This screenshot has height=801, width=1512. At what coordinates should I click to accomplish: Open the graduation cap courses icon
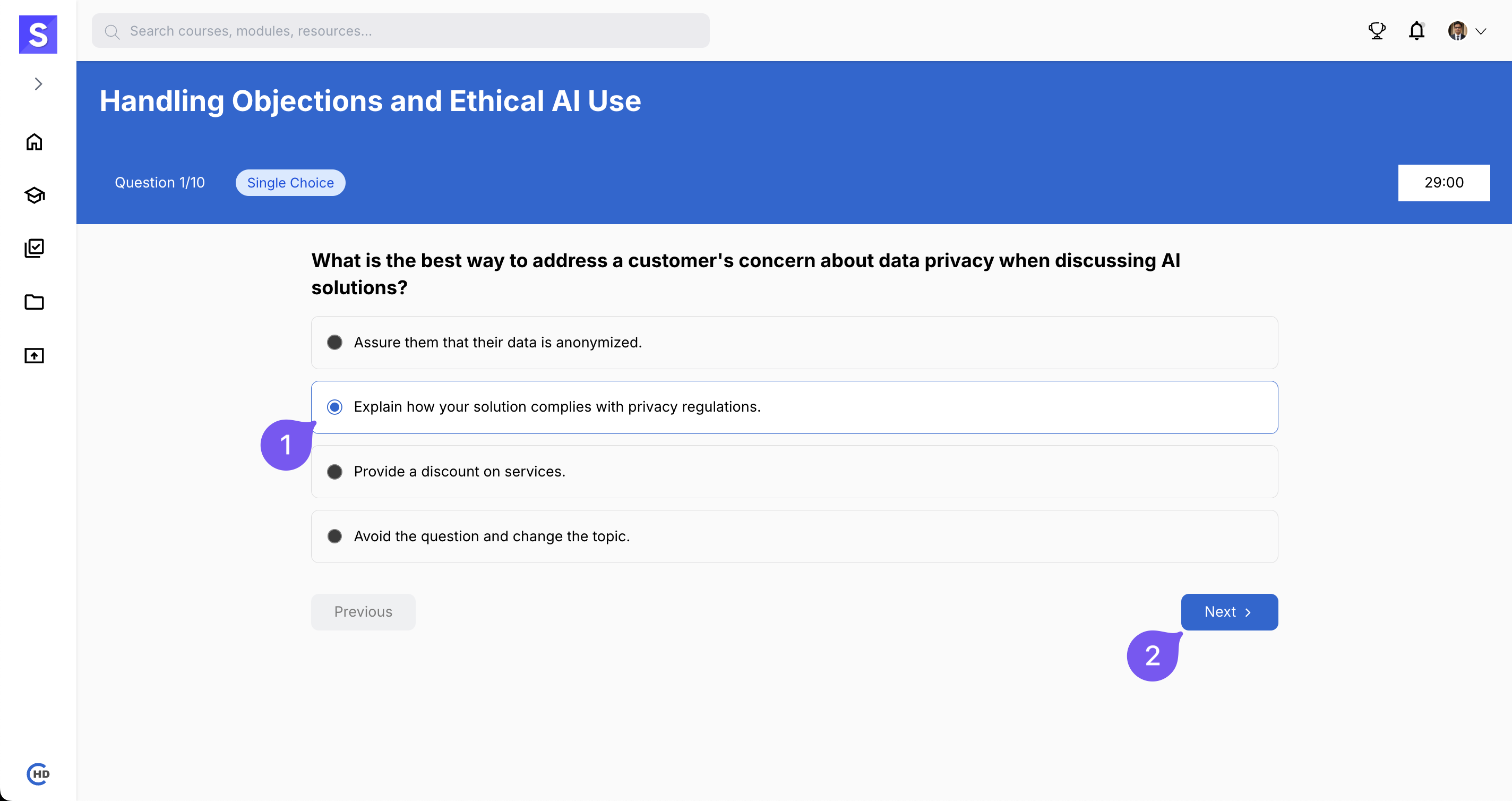click(x=35, y=195)
